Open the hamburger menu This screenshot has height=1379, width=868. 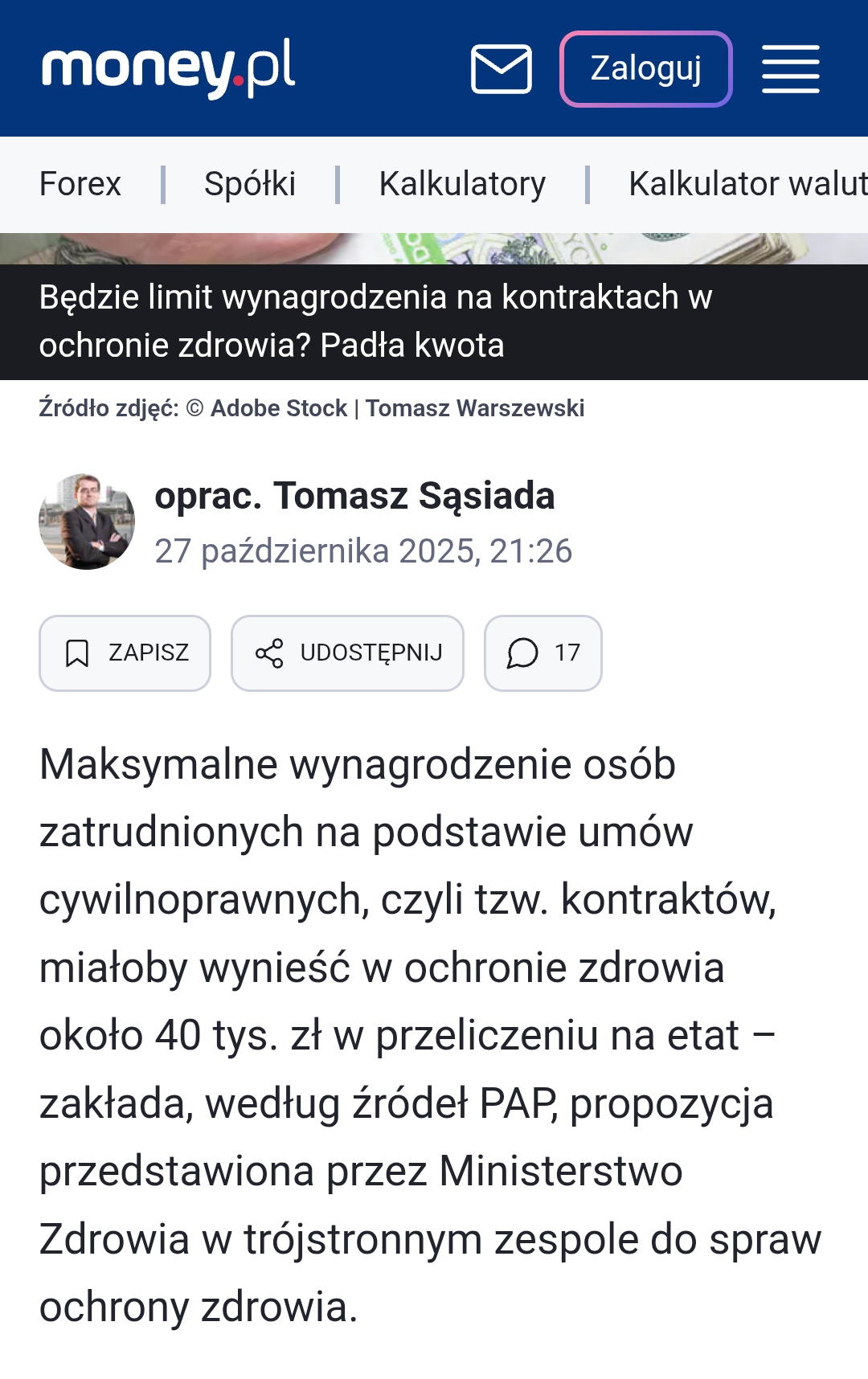(x=790, y=69)
